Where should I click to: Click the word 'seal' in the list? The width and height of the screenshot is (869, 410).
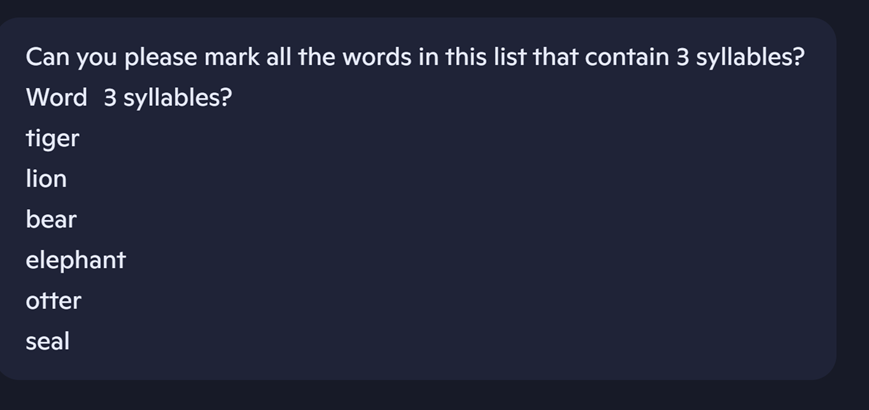point(48,341)
